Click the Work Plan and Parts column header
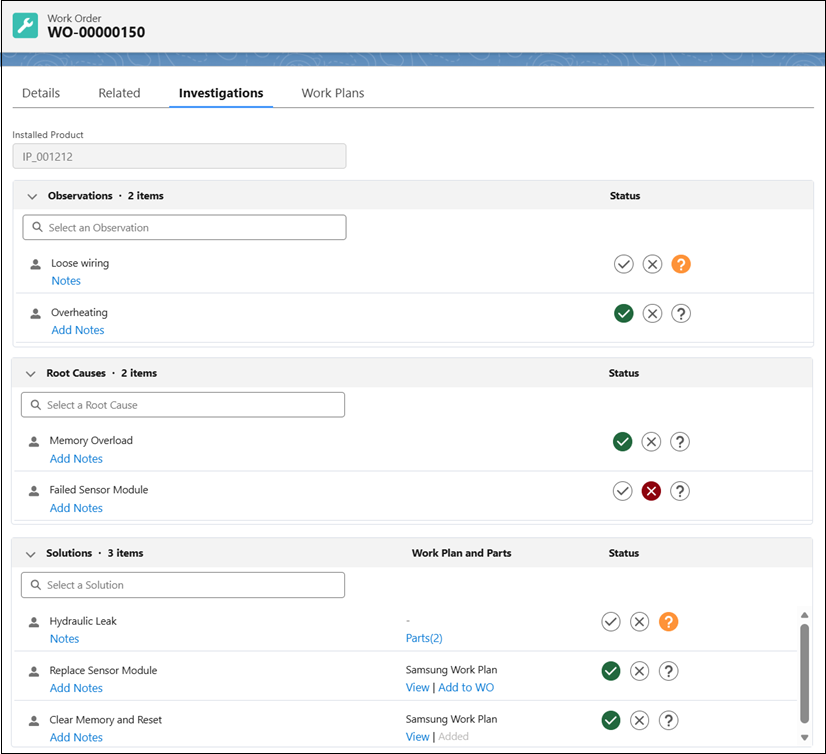Screen dimensions: 826x754 click(461, 553)
